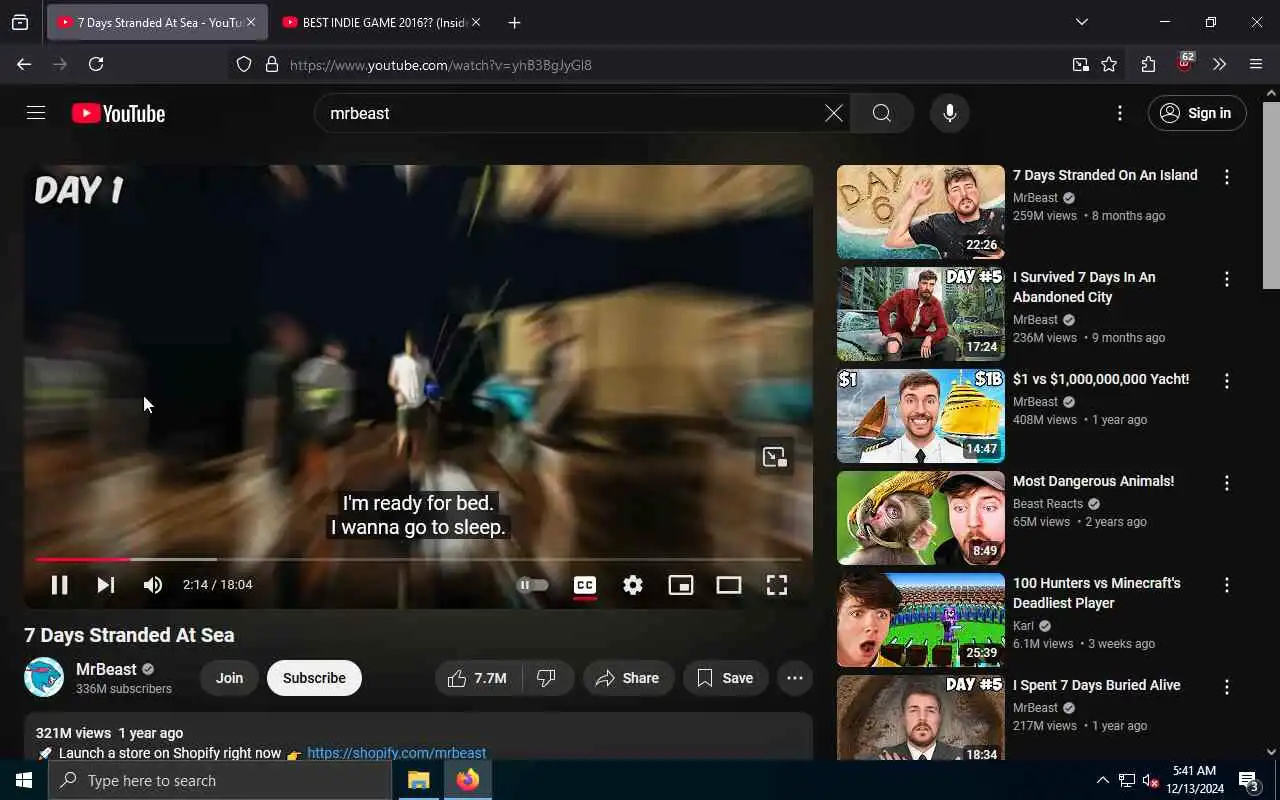Open File Explorer from taskbar

point(419,780)
